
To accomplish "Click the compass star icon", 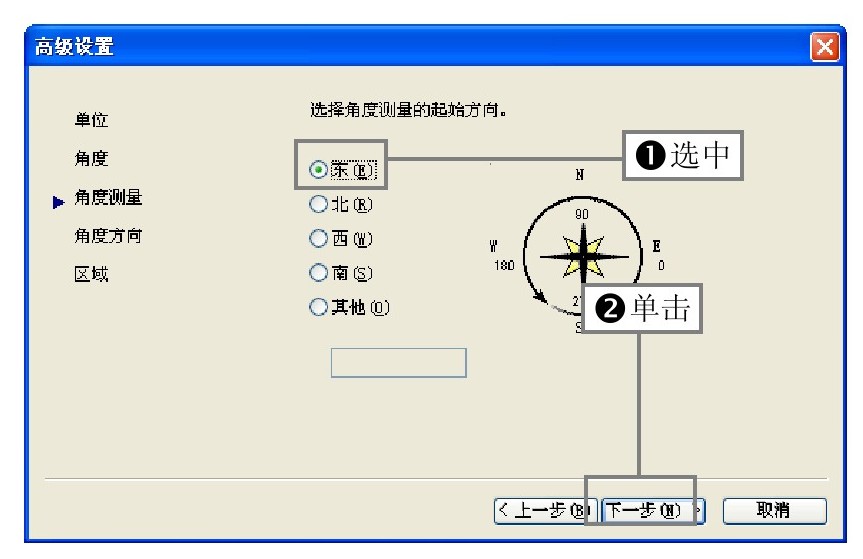I will tap(583, 256).
